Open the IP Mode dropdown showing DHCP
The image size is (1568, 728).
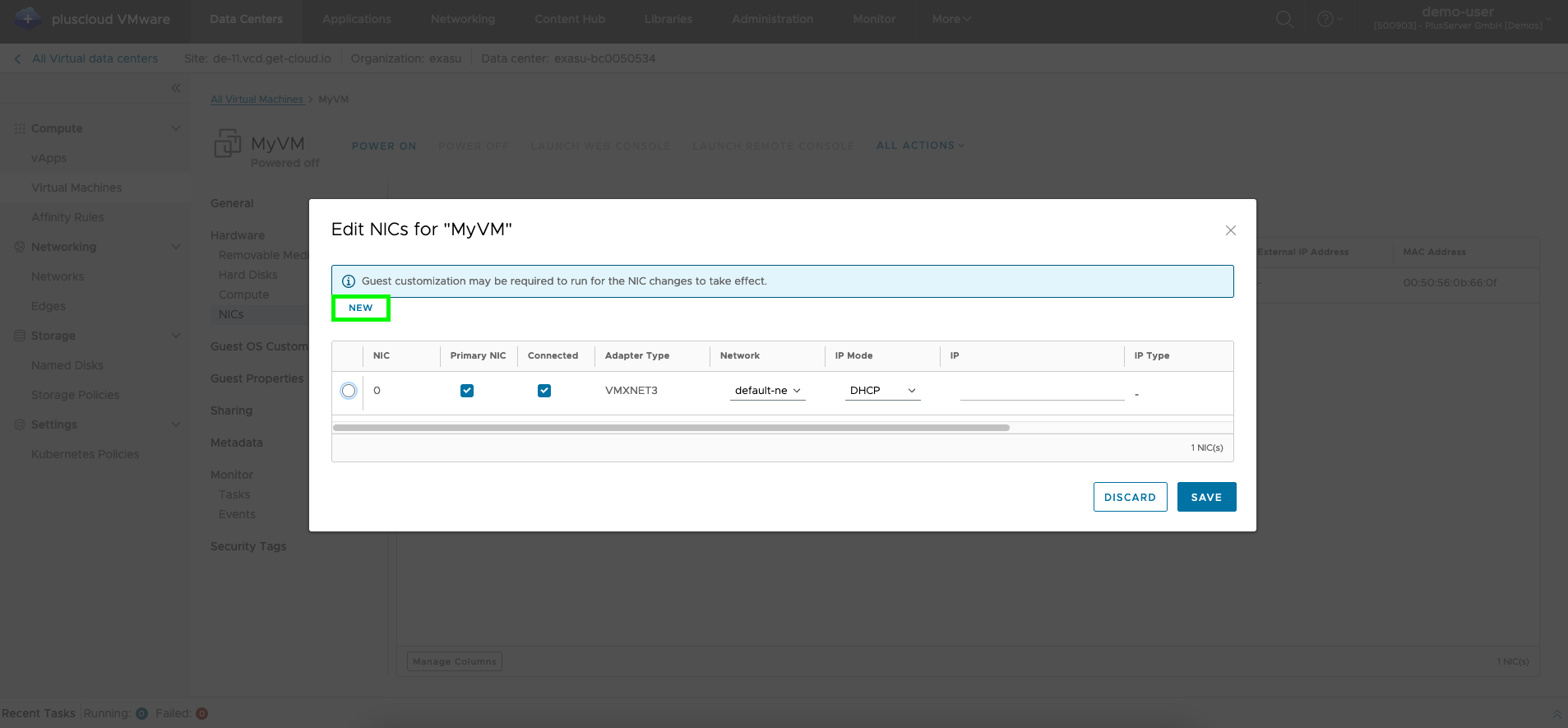click(x=882, y=391)
